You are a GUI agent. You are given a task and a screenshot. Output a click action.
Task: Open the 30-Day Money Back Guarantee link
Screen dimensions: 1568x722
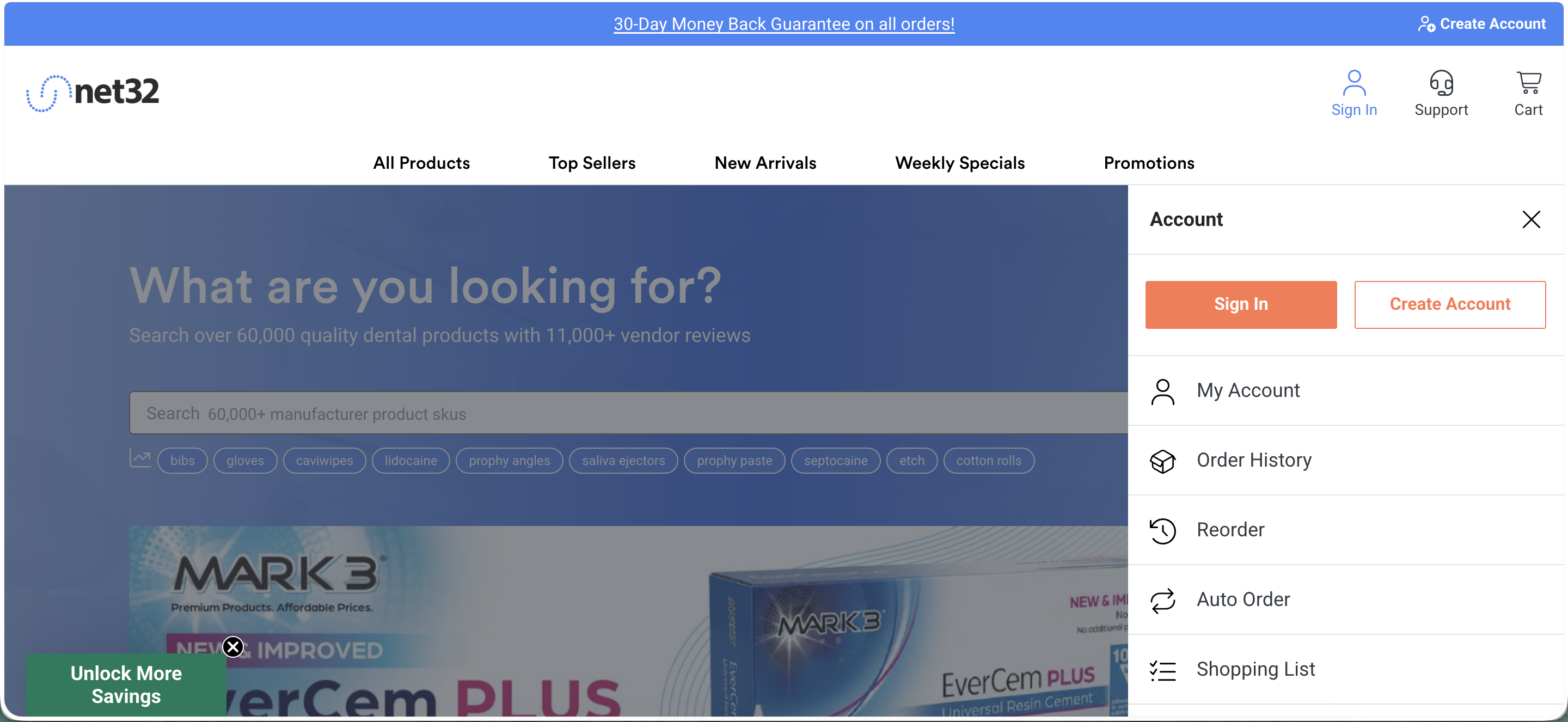point(784,24)
